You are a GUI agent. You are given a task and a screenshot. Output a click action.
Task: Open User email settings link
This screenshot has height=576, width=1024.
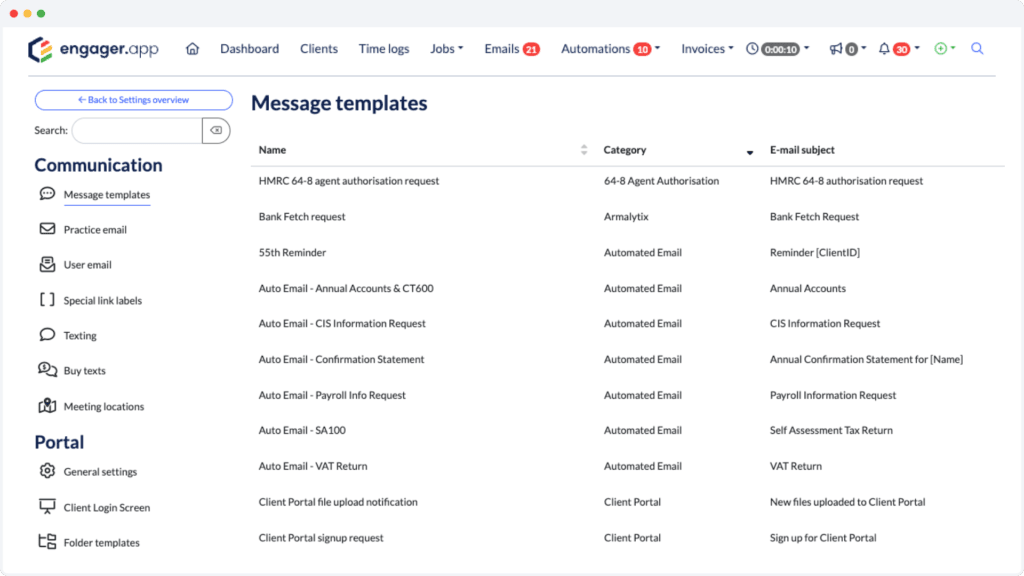click(x=88, y=265)
